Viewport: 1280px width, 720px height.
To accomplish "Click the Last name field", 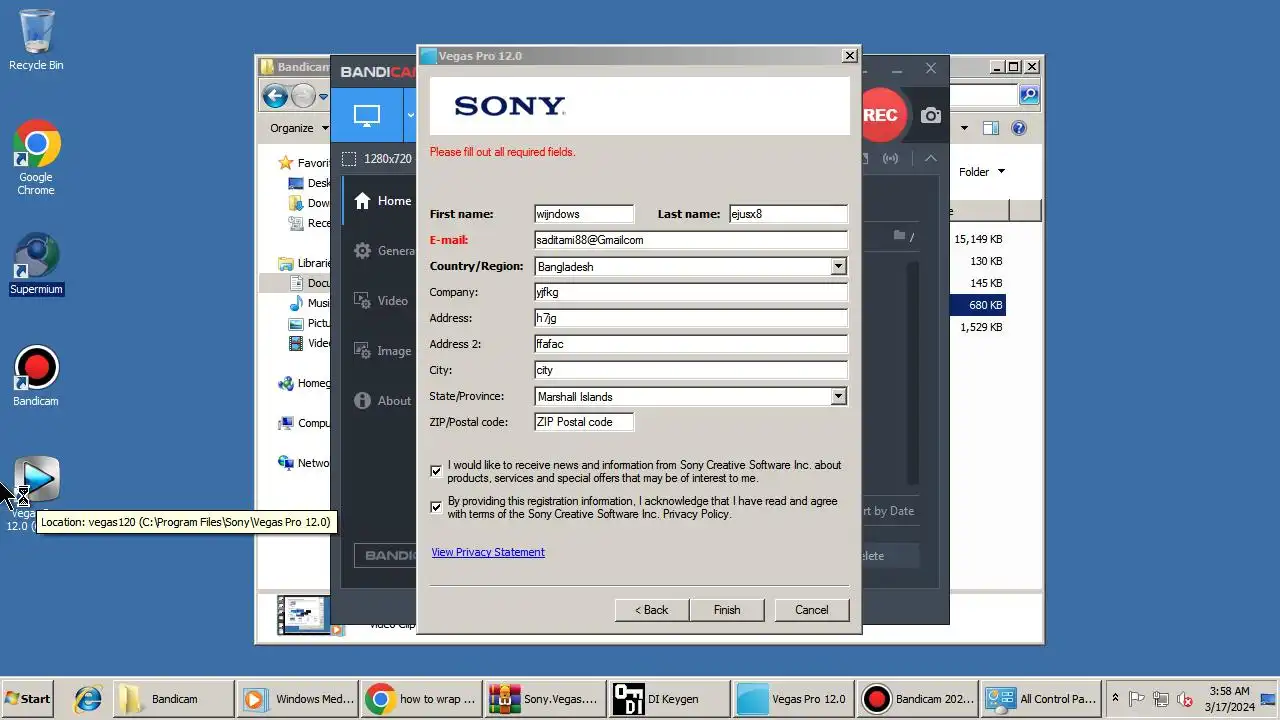I will [x=788, y=214].
